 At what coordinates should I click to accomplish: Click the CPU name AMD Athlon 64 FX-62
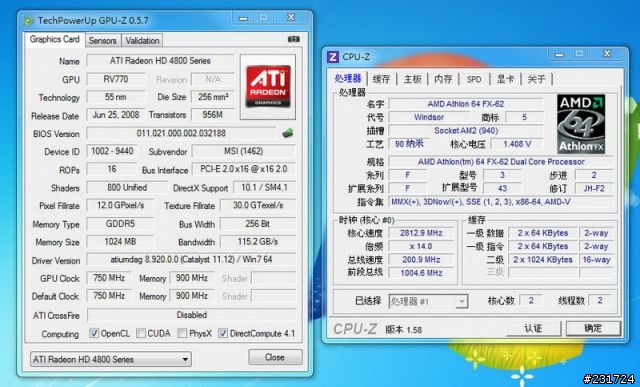466,104
